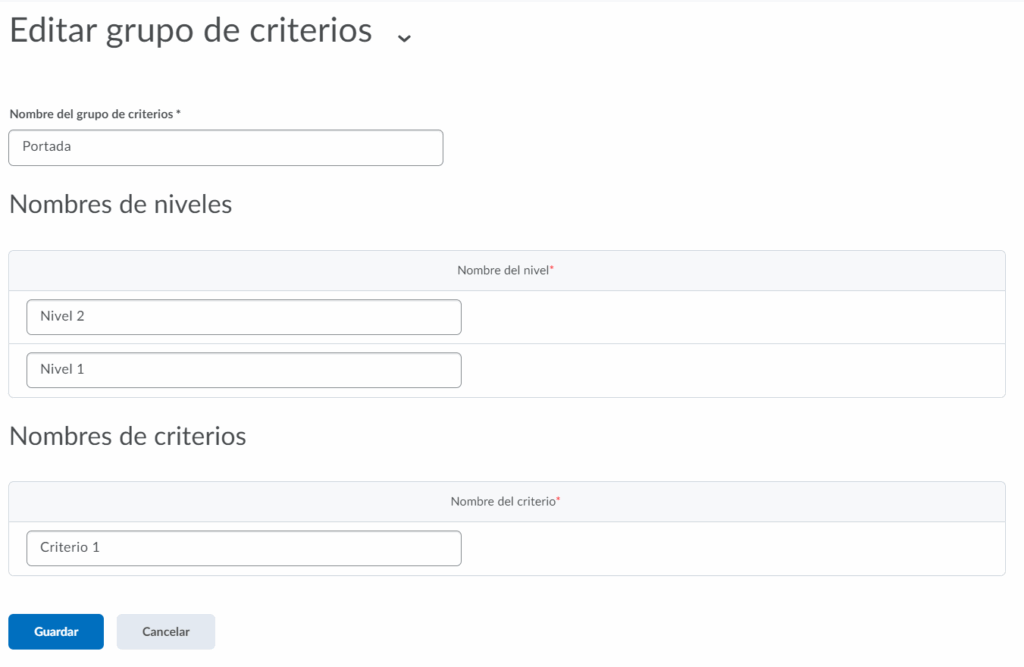Click red asterisk beside Nombre del criterio
Image resolution: width=1024 pixels, height=667 pixels.
(x=558, y=501)
